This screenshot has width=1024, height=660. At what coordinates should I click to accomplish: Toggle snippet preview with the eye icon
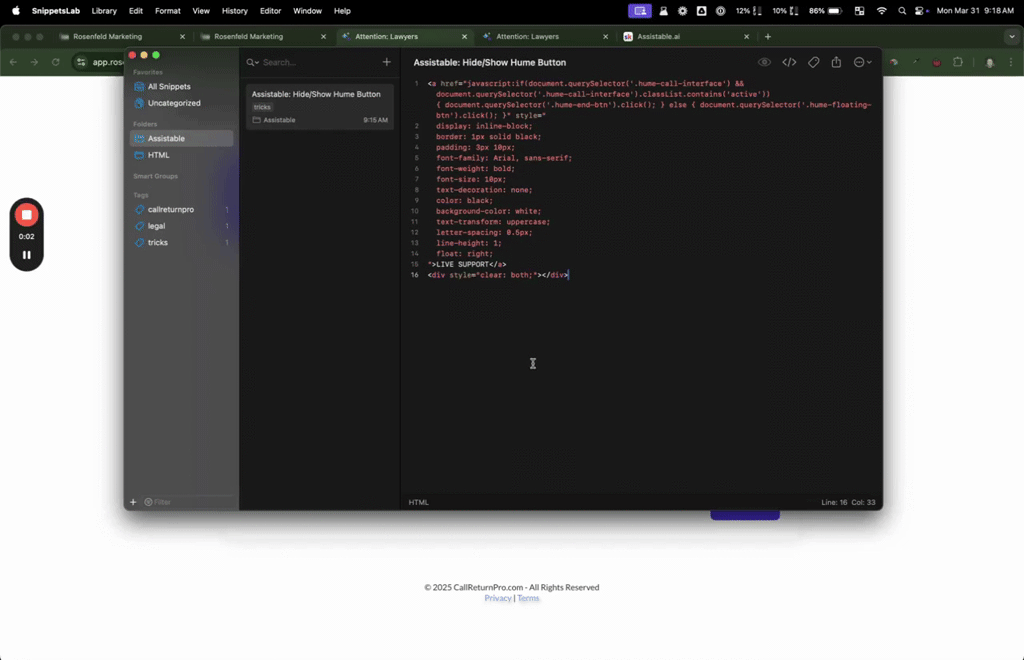[764, 62]
